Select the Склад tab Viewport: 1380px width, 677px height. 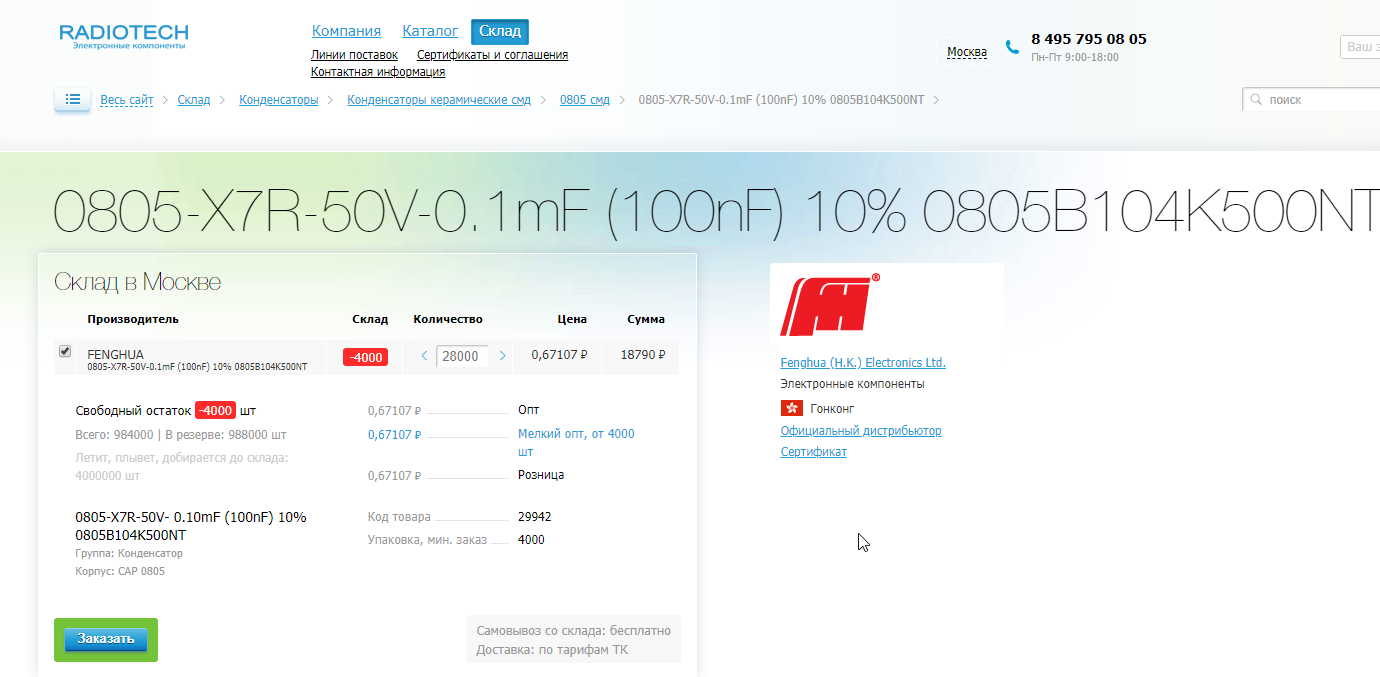click(x=500, y=31)
